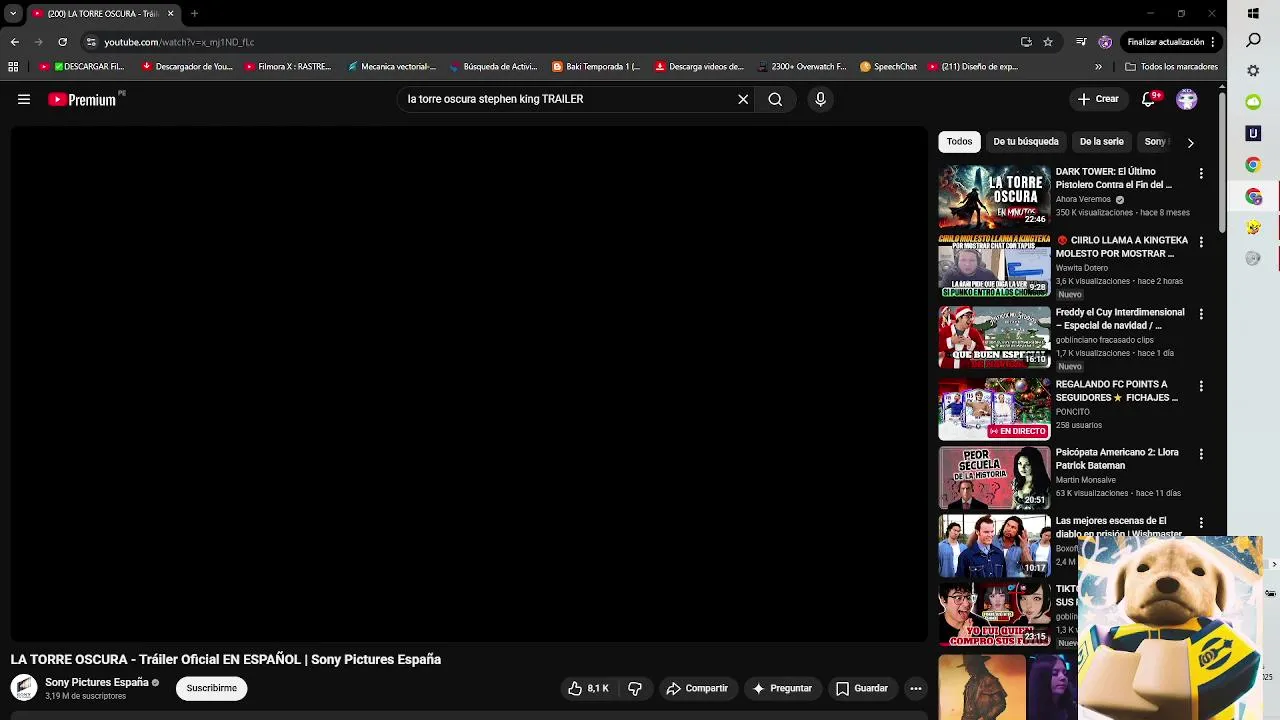The width and height of the screenshot is (1280, 720).
Task: Open the Crear menu
Action: [1098, 99]
